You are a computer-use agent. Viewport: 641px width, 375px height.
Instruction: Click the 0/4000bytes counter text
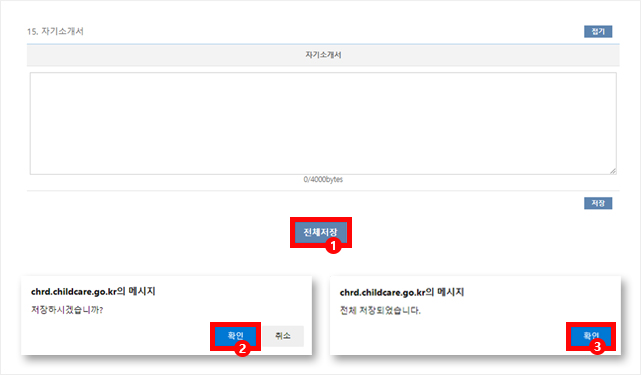pos(323,180)
